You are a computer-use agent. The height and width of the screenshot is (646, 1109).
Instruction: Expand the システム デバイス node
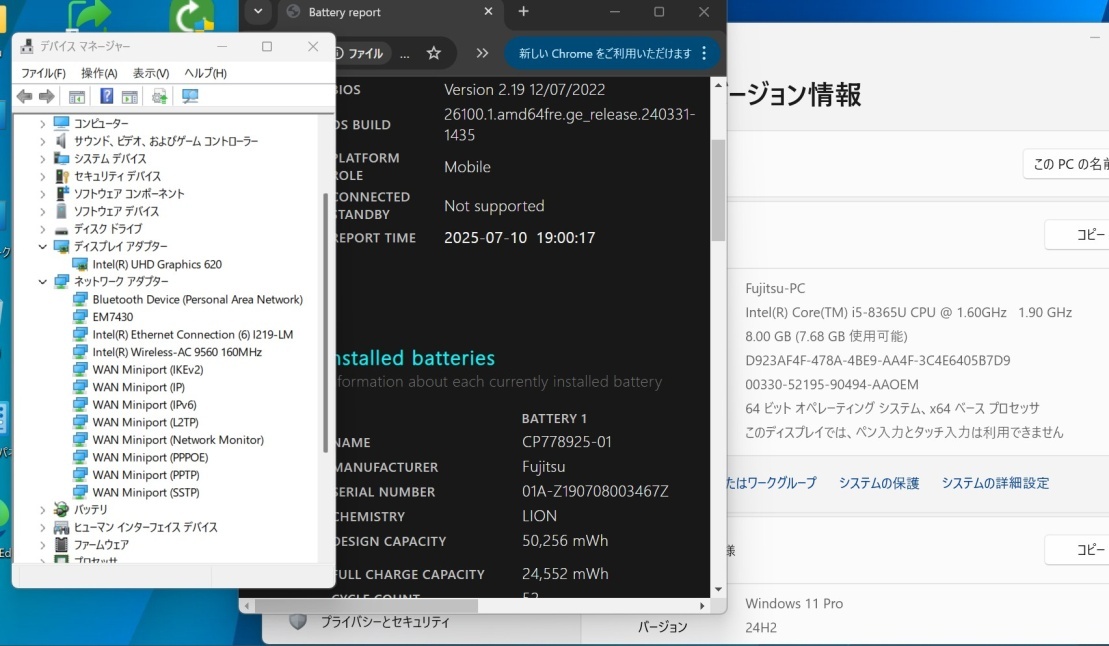[x=42, y=158]
